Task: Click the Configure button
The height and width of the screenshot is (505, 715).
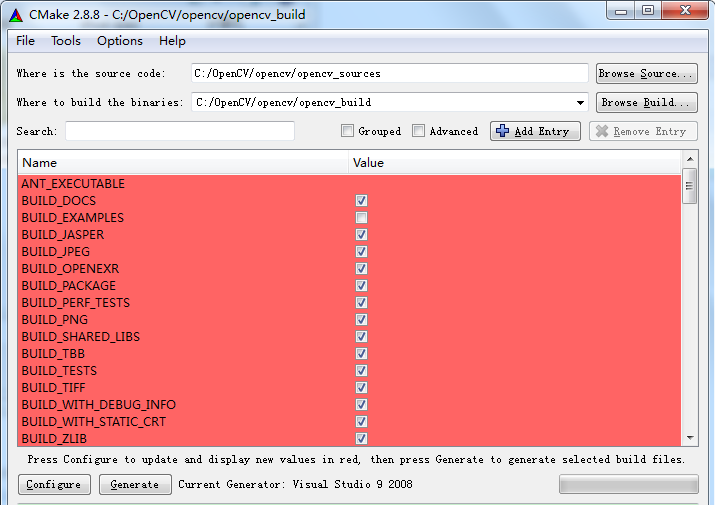Action: [x=54, y=484]
